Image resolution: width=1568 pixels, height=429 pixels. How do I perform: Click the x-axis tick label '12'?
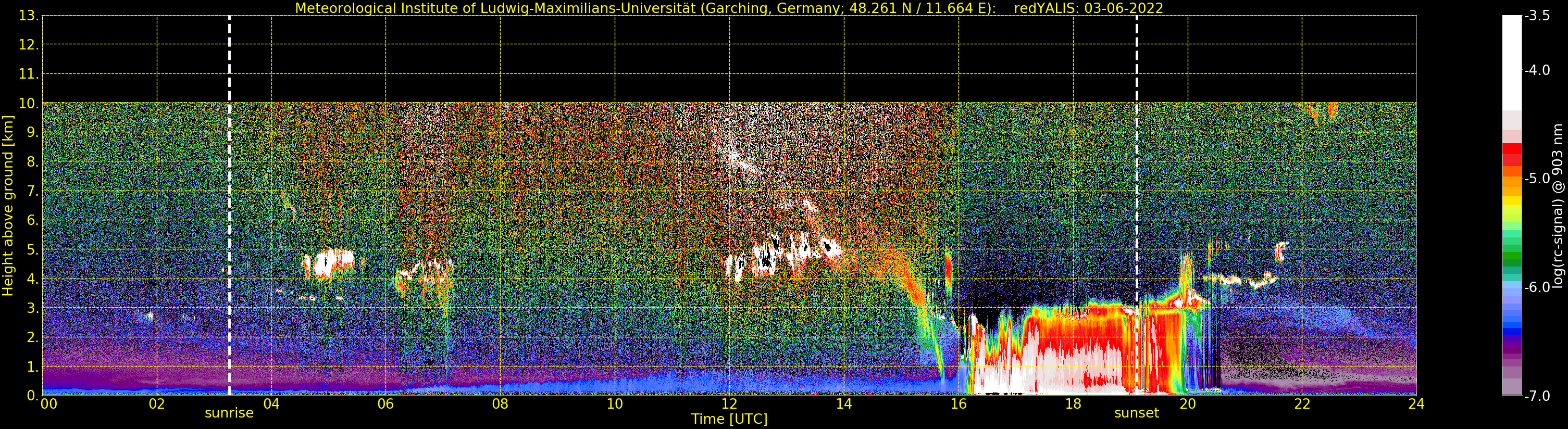coord(729,404)
